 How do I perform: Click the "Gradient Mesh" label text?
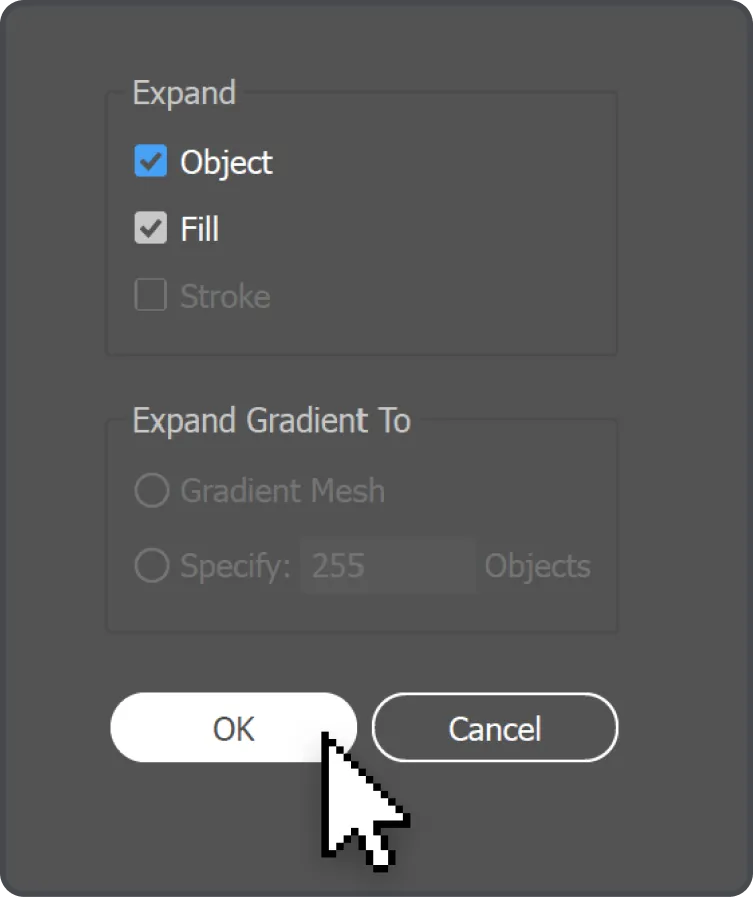(x=283, y=491)
